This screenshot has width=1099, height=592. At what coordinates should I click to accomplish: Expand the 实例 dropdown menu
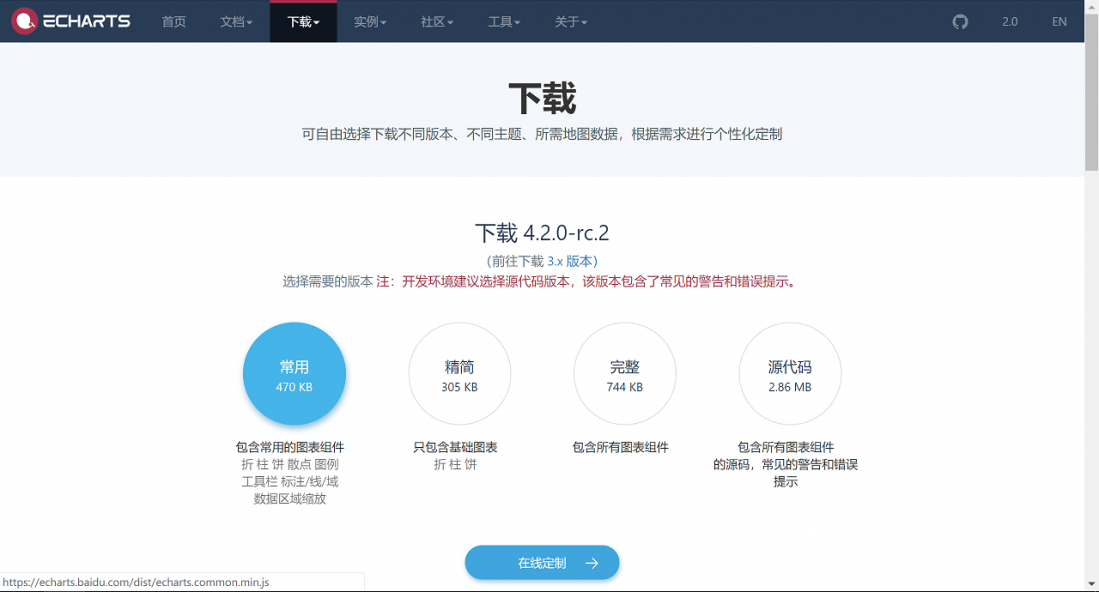pos(370,22)
